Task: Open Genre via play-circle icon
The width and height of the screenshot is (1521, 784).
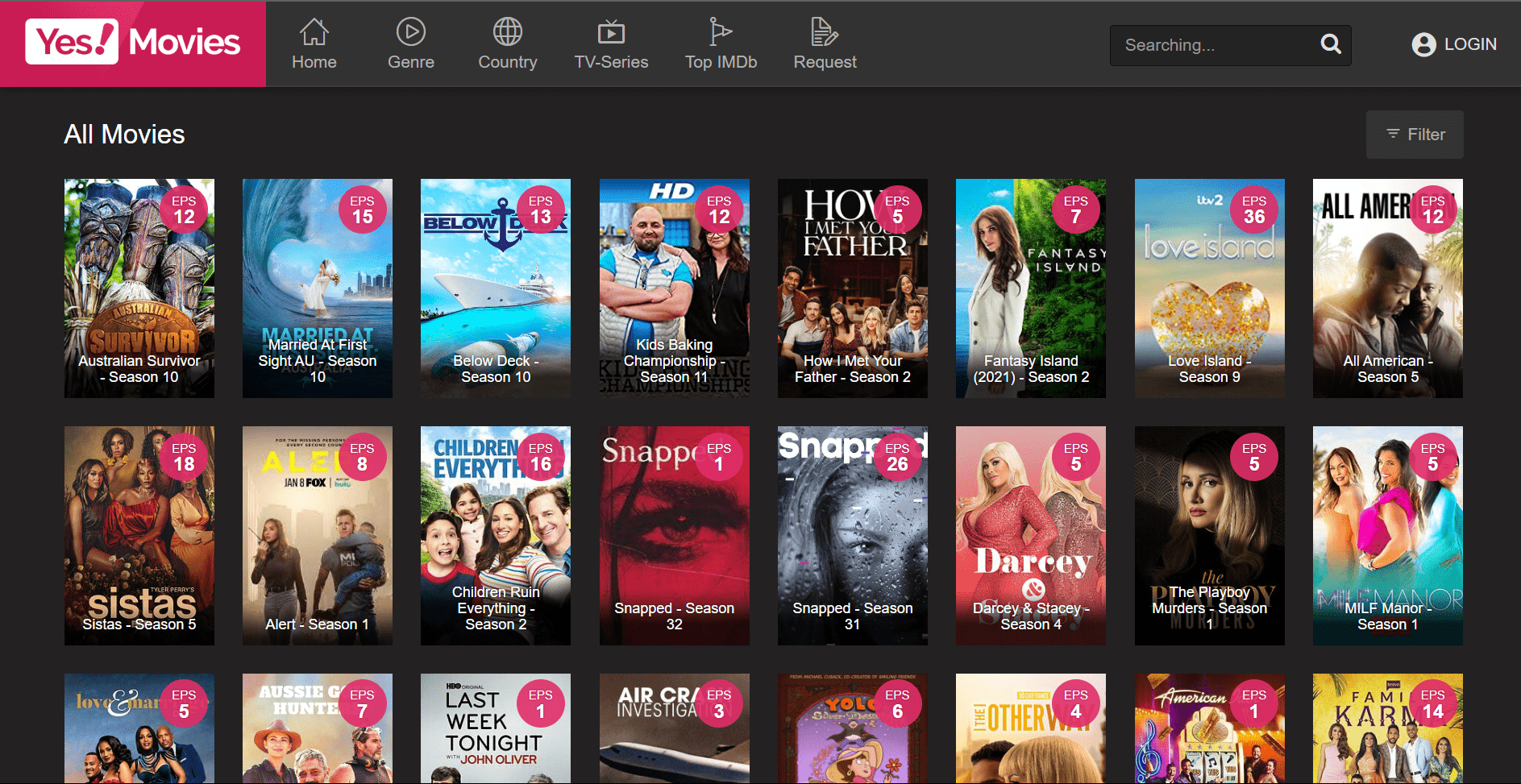Action: click(x=411, y=32)
